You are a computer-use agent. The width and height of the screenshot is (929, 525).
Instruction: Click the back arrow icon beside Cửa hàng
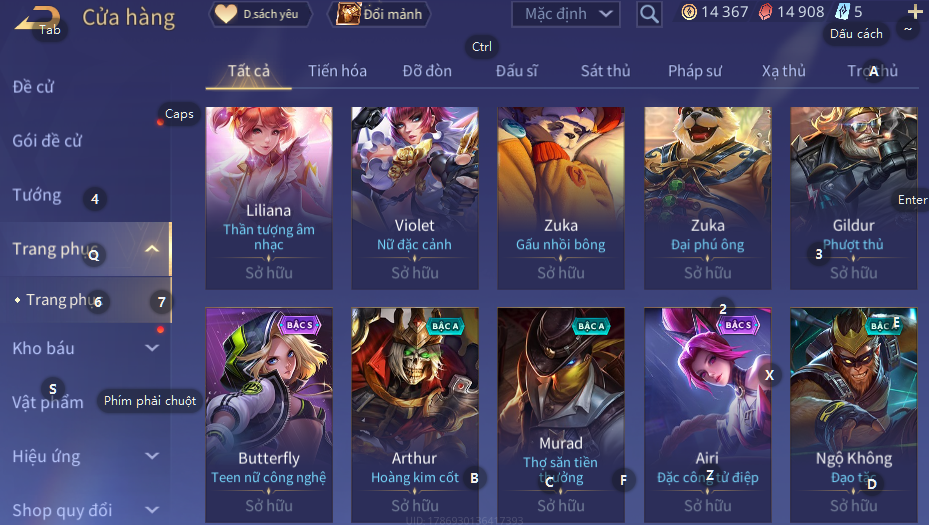(37, 19)
